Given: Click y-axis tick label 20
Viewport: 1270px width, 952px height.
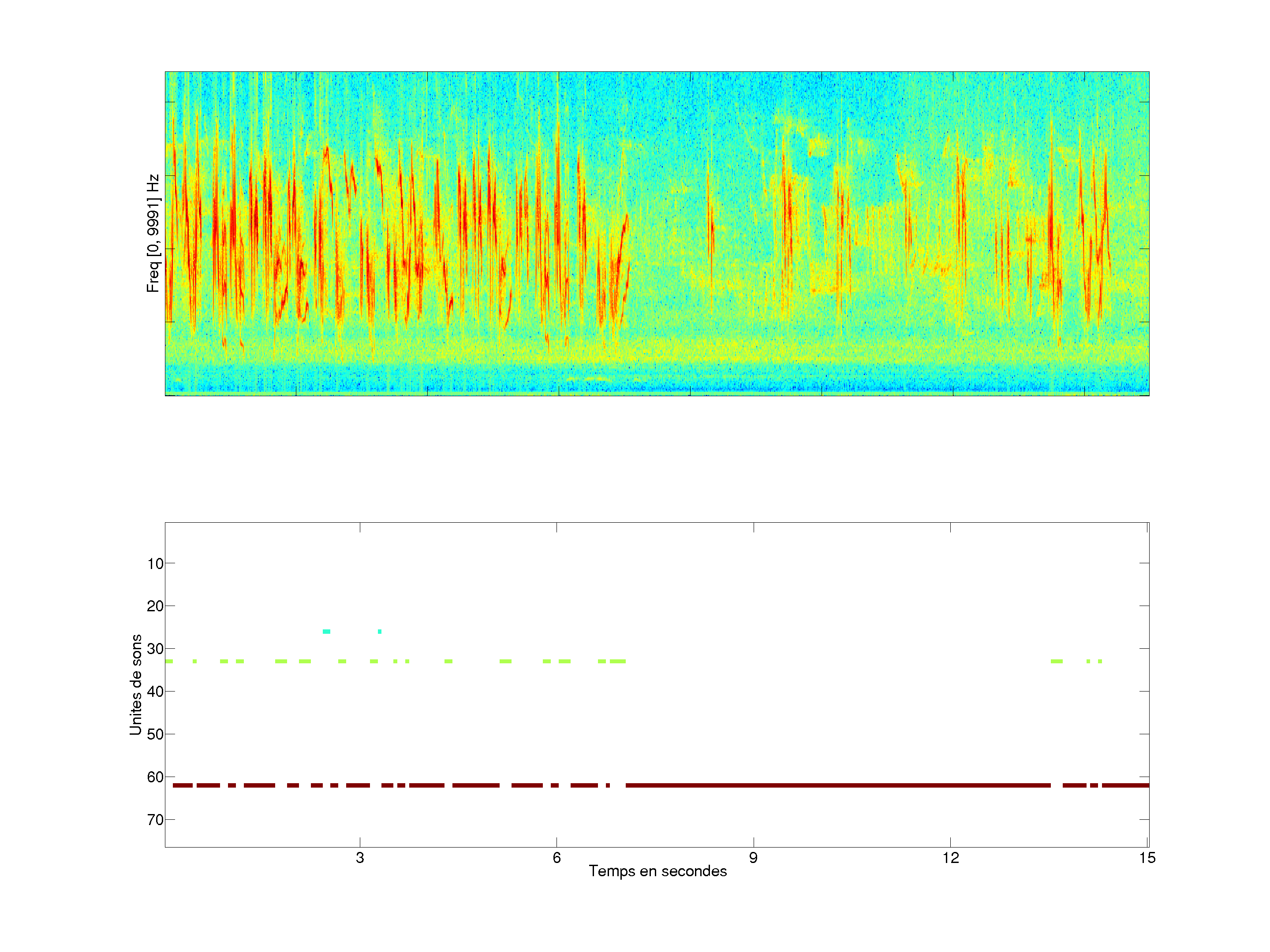Looking at the screenshot, I should click(155, 606).
